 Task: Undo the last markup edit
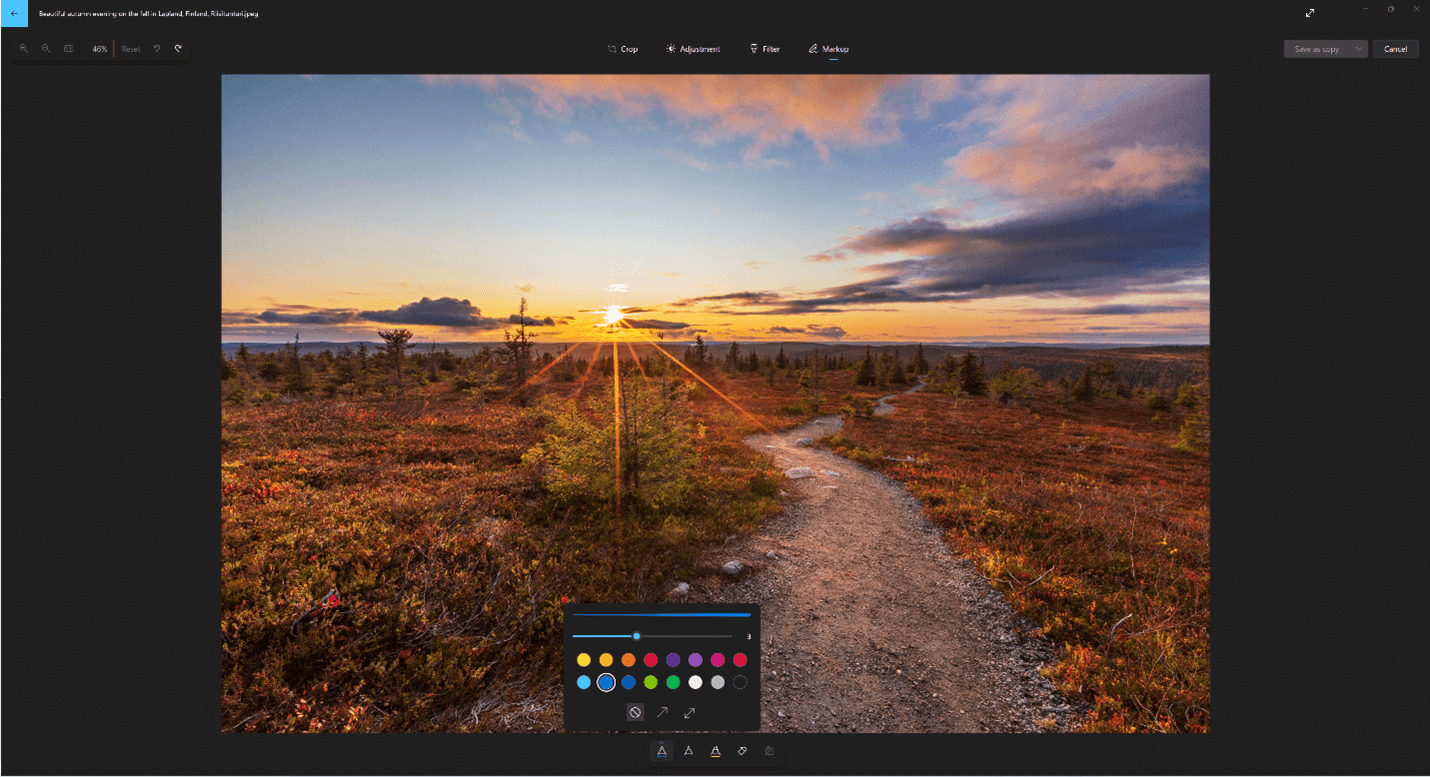click(x=157, y=48)
